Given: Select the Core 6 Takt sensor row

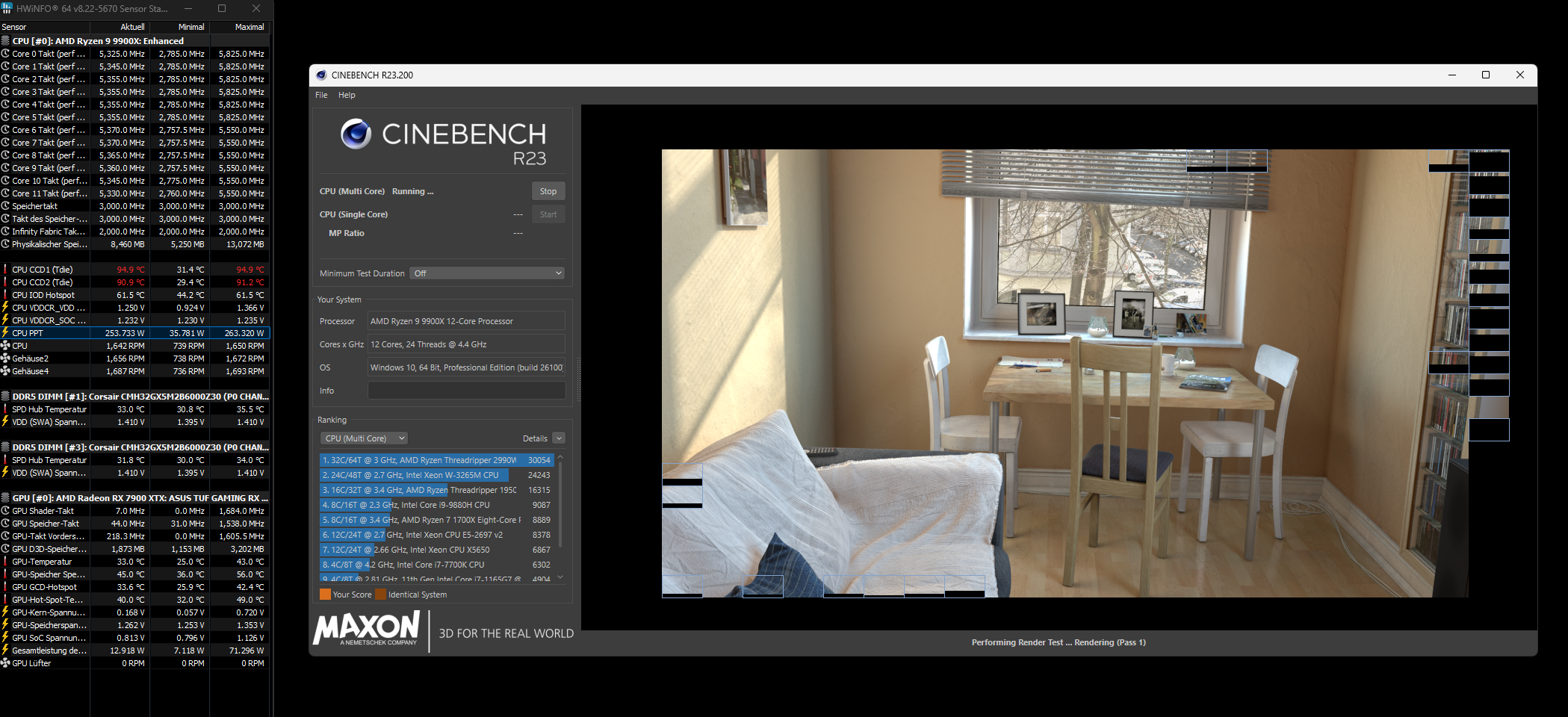Looking at the screenshot, I should 134,130.
